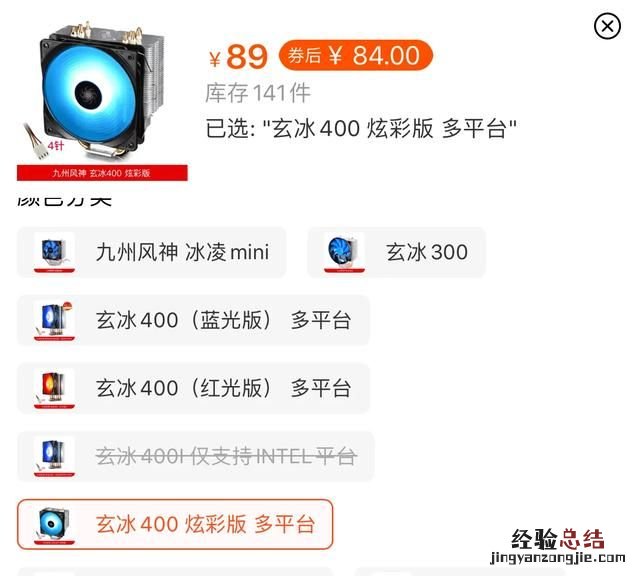Click the 库存141件 stock label
This screenshot has width=640, height=576.
click(x=258, y=93)
